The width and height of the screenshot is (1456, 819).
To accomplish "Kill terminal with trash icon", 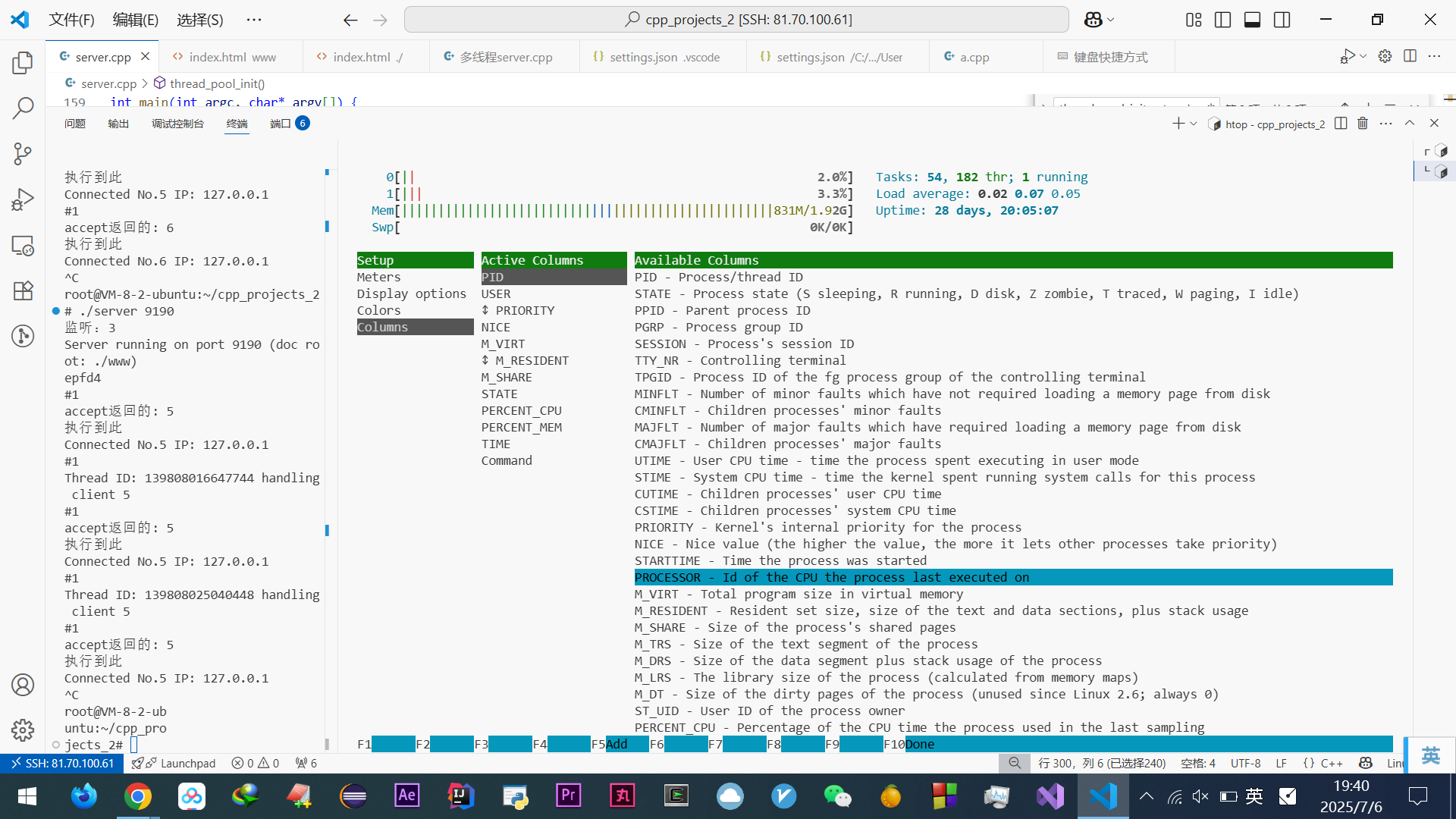I will 1363,124.
